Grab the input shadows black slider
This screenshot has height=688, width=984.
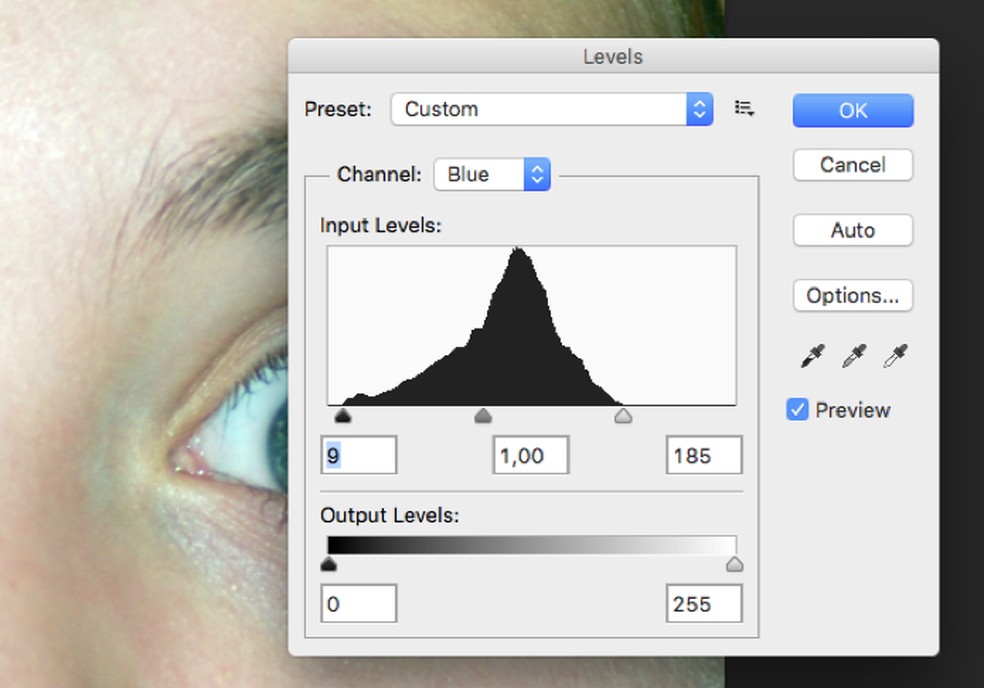343,415
